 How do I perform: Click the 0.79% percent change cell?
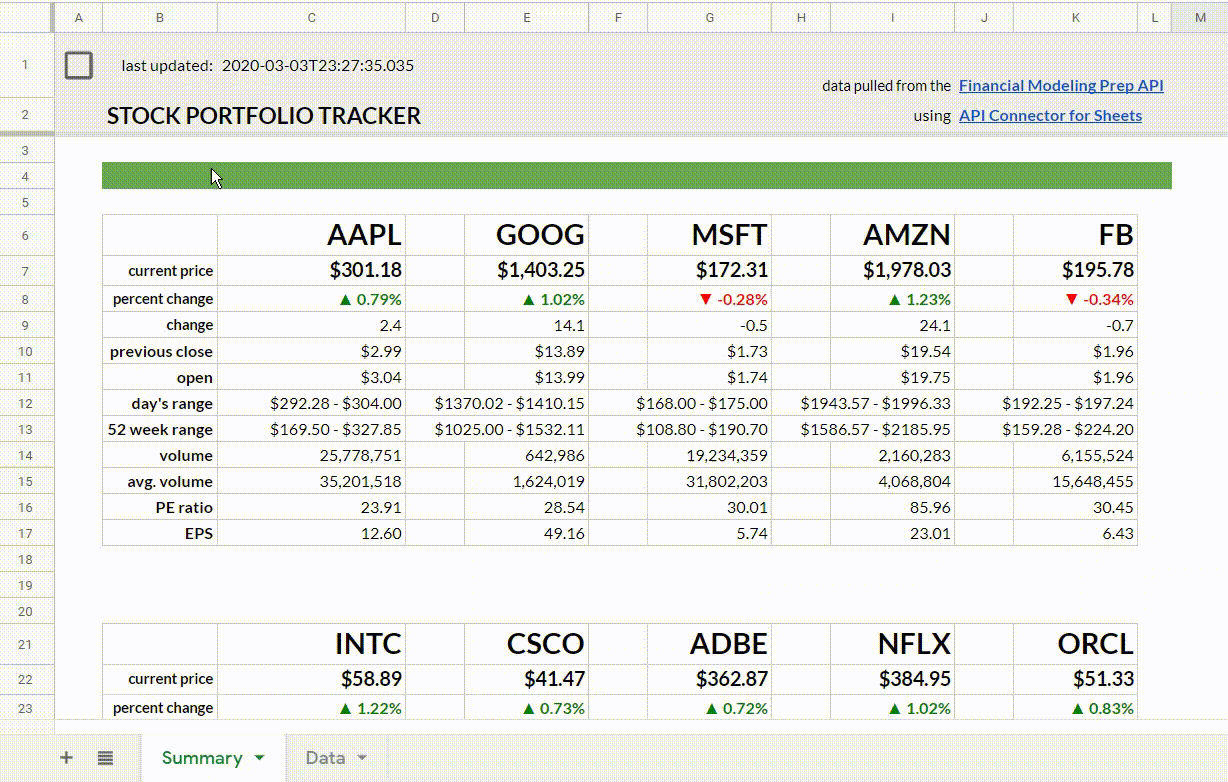point(312,299)
